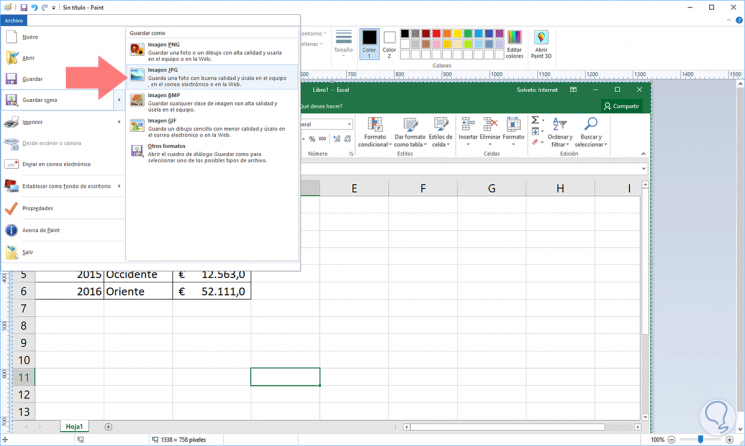This screenshot has height=446, width=745.
Task: Add a new sheet with plus button
Action: pyautogui.click(x=108, y=427)
